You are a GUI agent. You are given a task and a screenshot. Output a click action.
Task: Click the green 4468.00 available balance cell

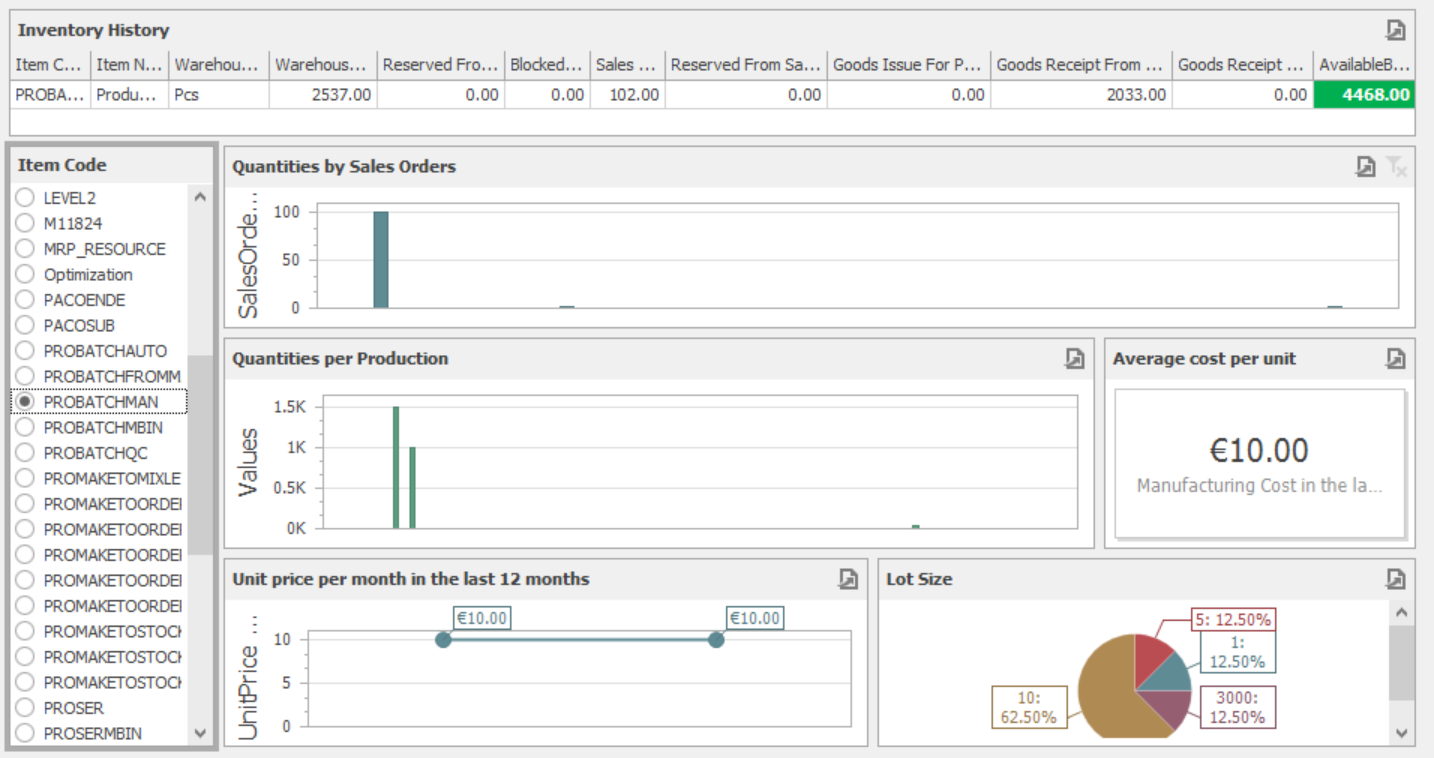1364,95
